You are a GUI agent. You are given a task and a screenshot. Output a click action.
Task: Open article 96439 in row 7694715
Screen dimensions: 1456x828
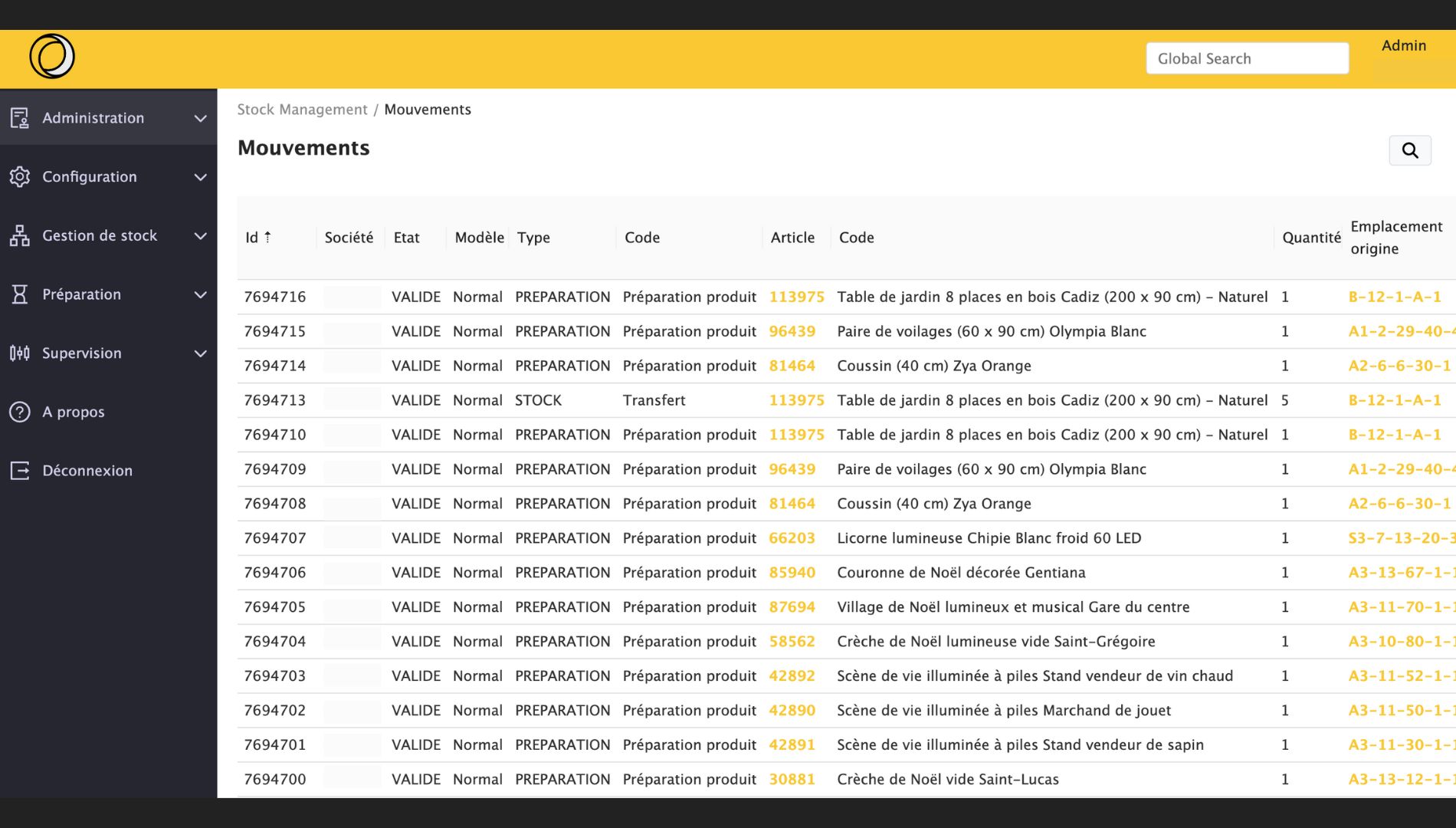tap(792, 331)
